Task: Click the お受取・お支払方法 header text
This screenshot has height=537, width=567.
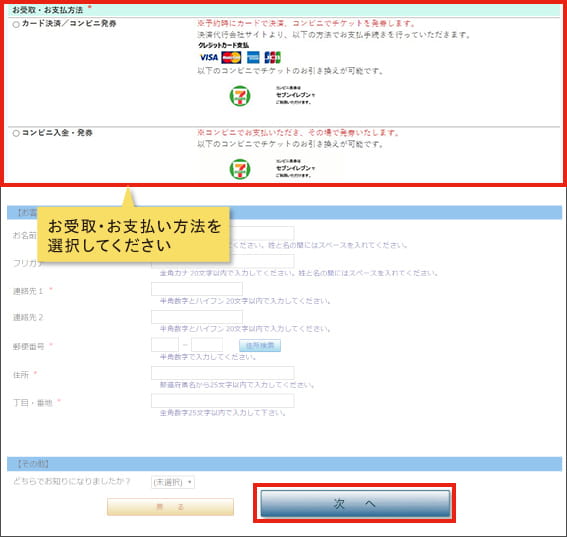Action: tap(48, 10)
